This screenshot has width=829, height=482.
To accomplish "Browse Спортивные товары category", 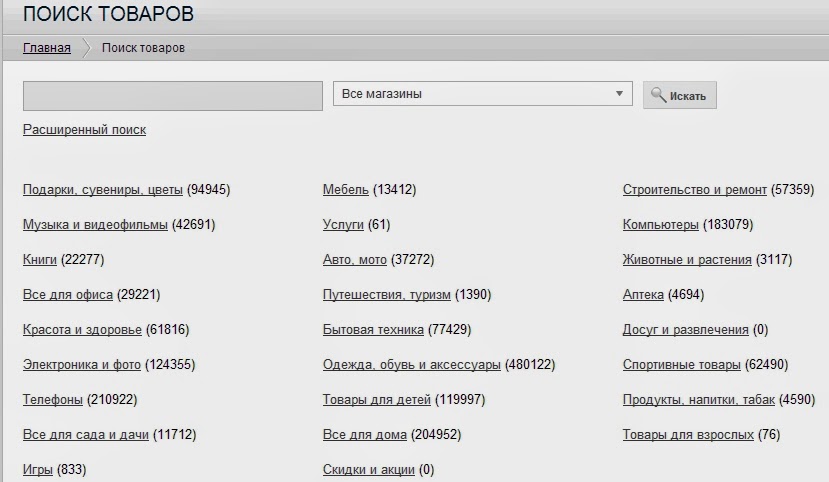I will (x=681, y=365).
